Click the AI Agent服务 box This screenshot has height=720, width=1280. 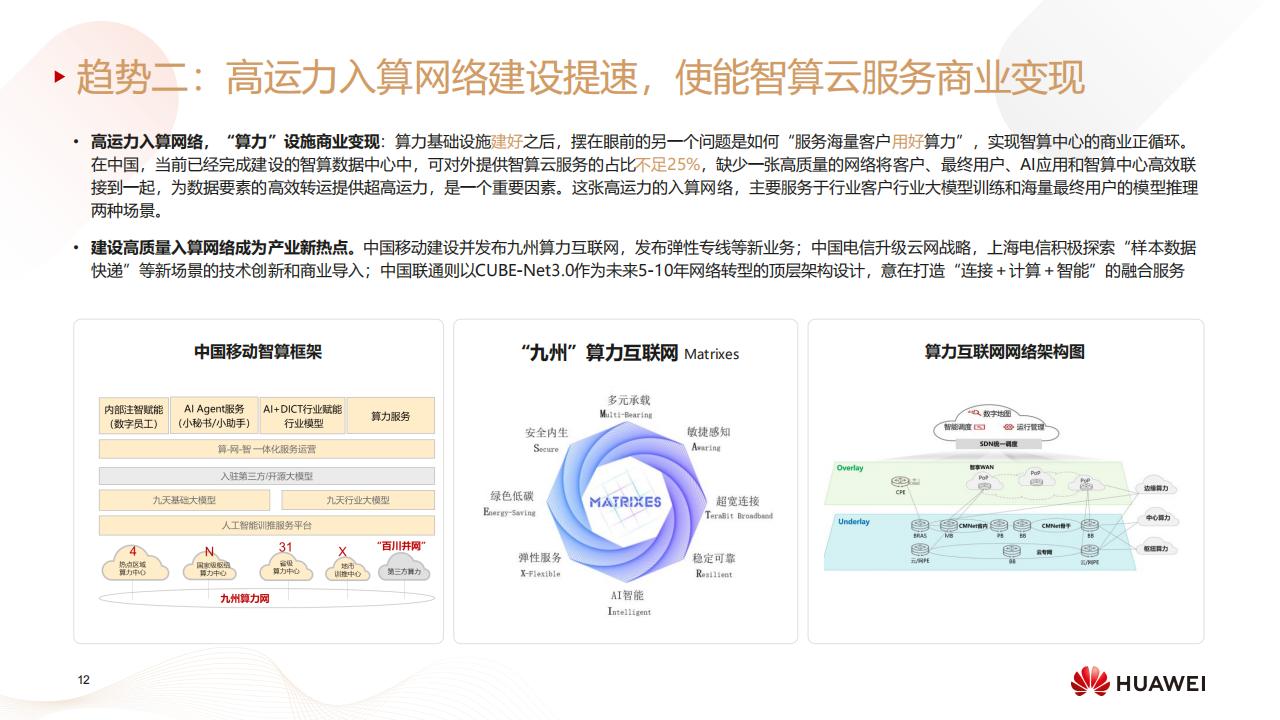point(213,416)
